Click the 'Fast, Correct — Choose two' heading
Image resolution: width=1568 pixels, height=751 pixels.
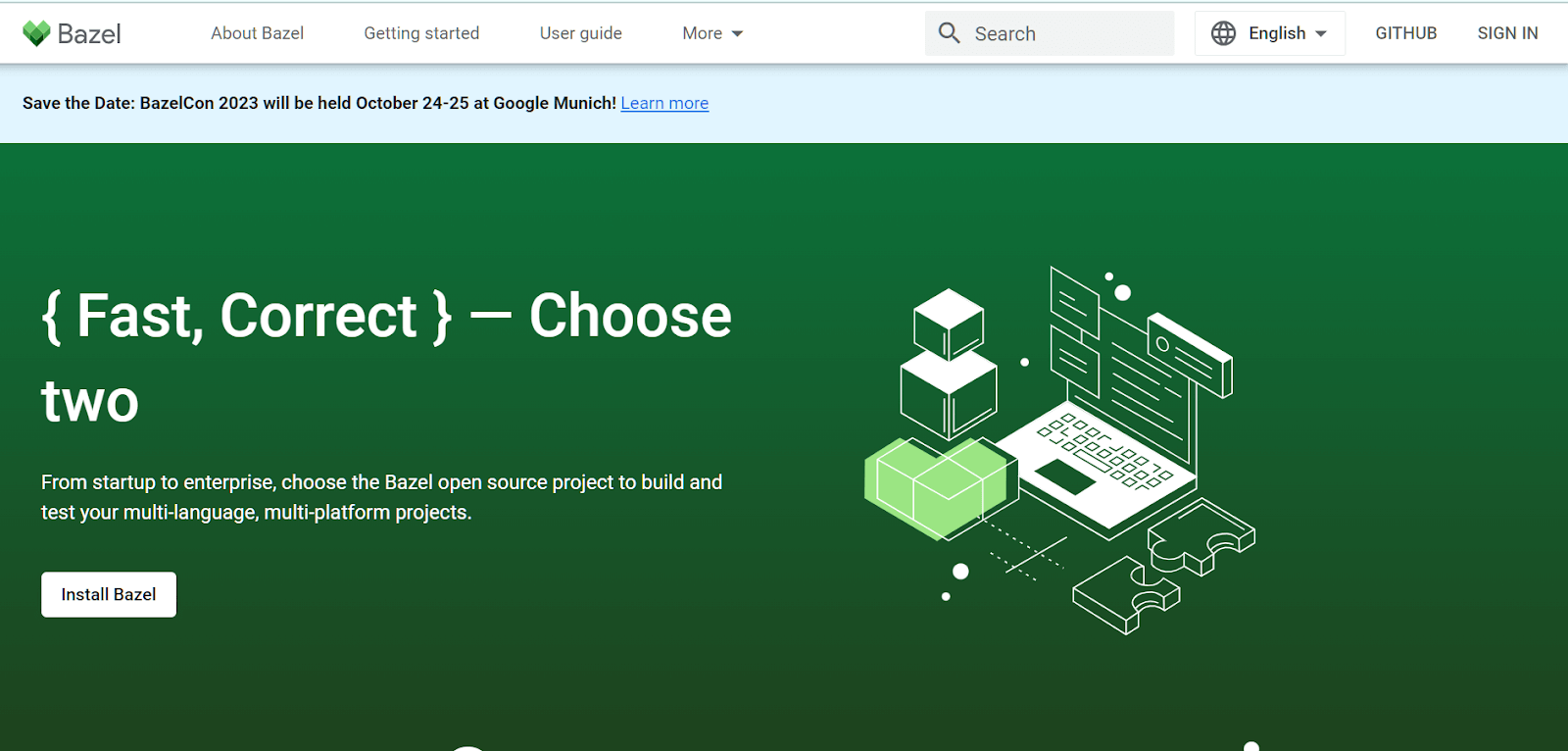click(x=386, y=358)
